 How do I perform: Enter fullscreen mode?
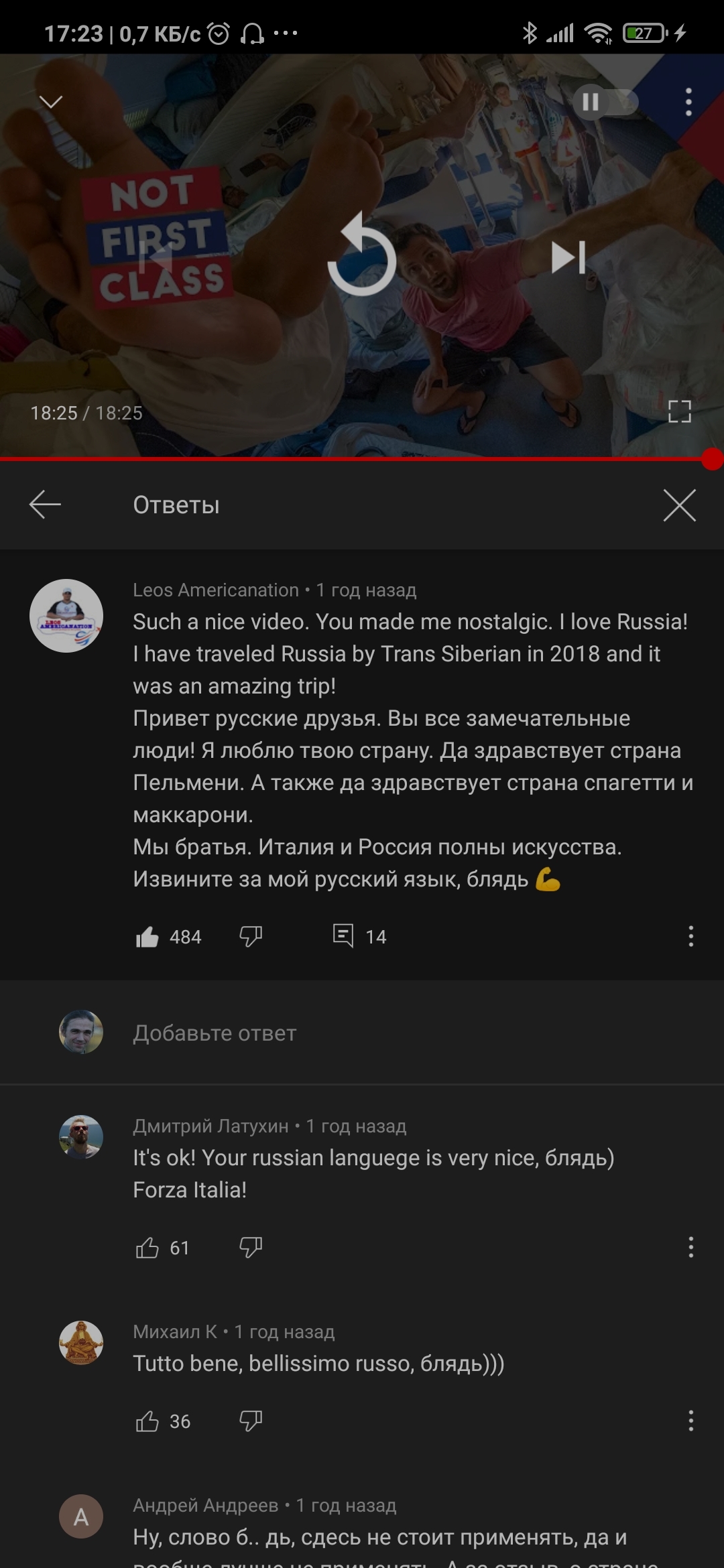[679, 411]
